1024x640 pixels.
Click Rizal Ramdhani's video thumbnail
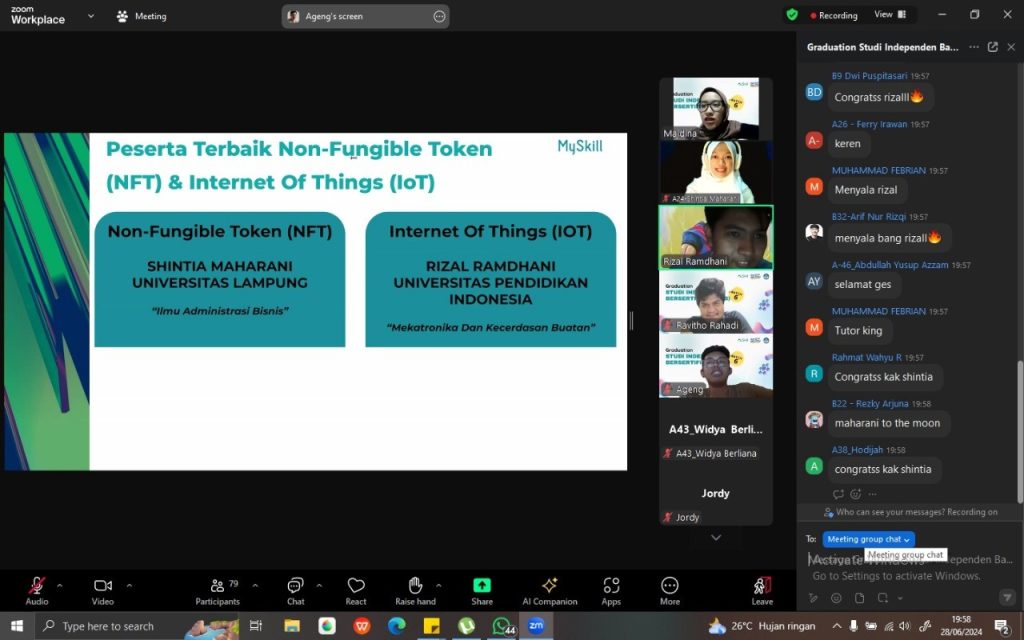[715, 237]
